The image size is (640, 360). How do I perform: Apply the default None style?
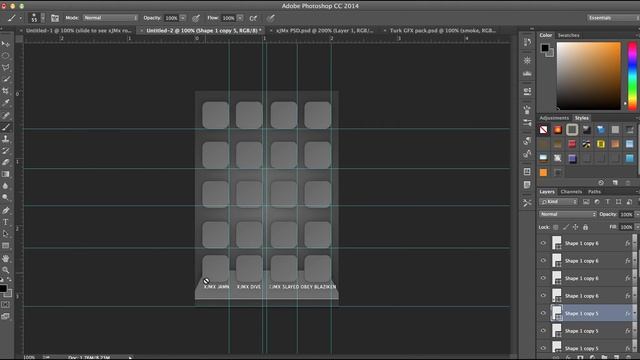[543, 130]
